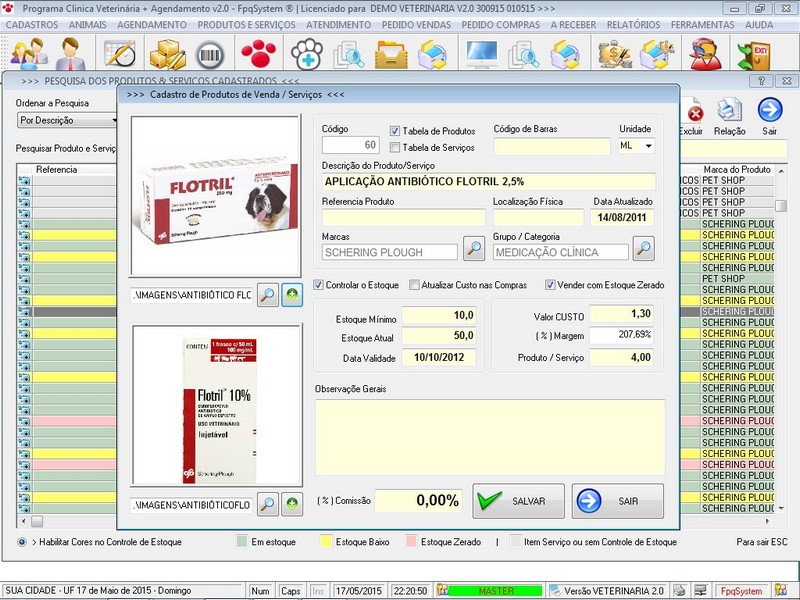Open the RELATÓRIOS menu

(x=633, y=24)
